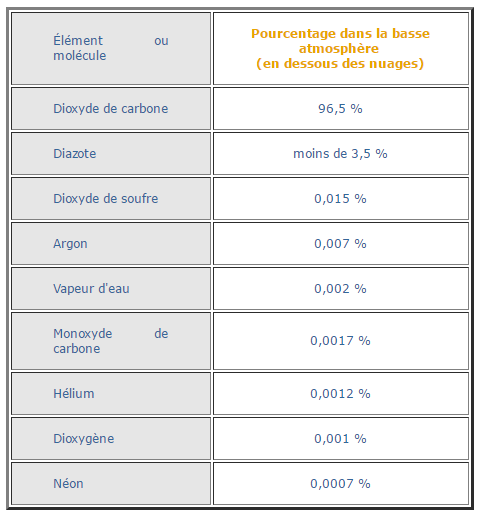Image resolution: width=479 pixels, height=515 pixels.
Task: Select the "Vapeur d'eau" cell
Action: pyautogui.click(x=111, y=289)
